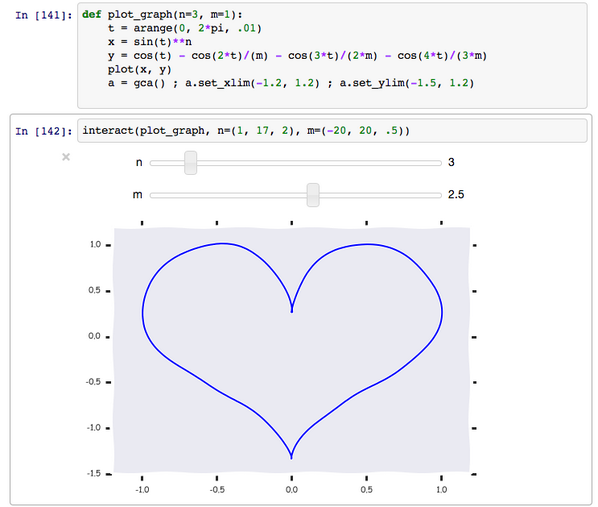Click the 'plot(x, y)' code line

(140, 69)
